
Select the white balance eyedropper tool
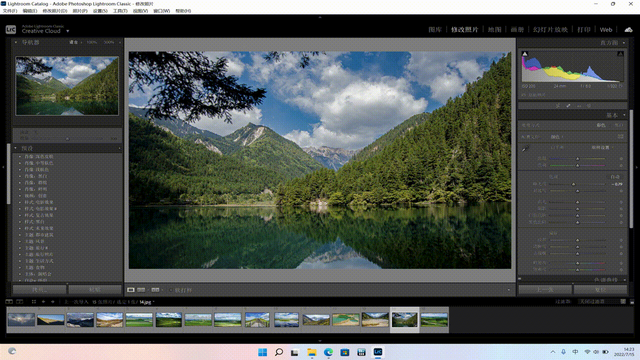(525, 149)
